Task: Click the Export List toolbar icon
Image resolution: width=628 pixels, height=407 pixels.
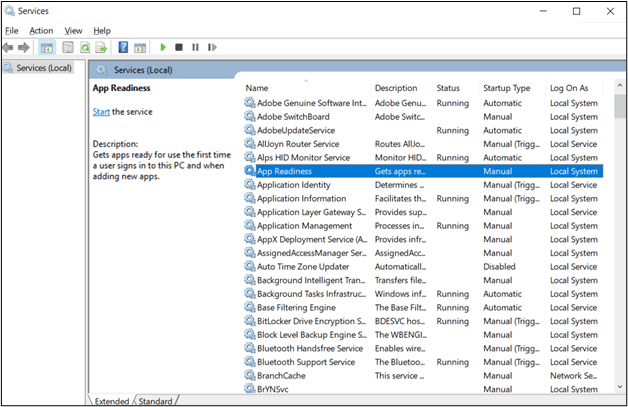Action: pyautogui.click(x=100, y=47)
